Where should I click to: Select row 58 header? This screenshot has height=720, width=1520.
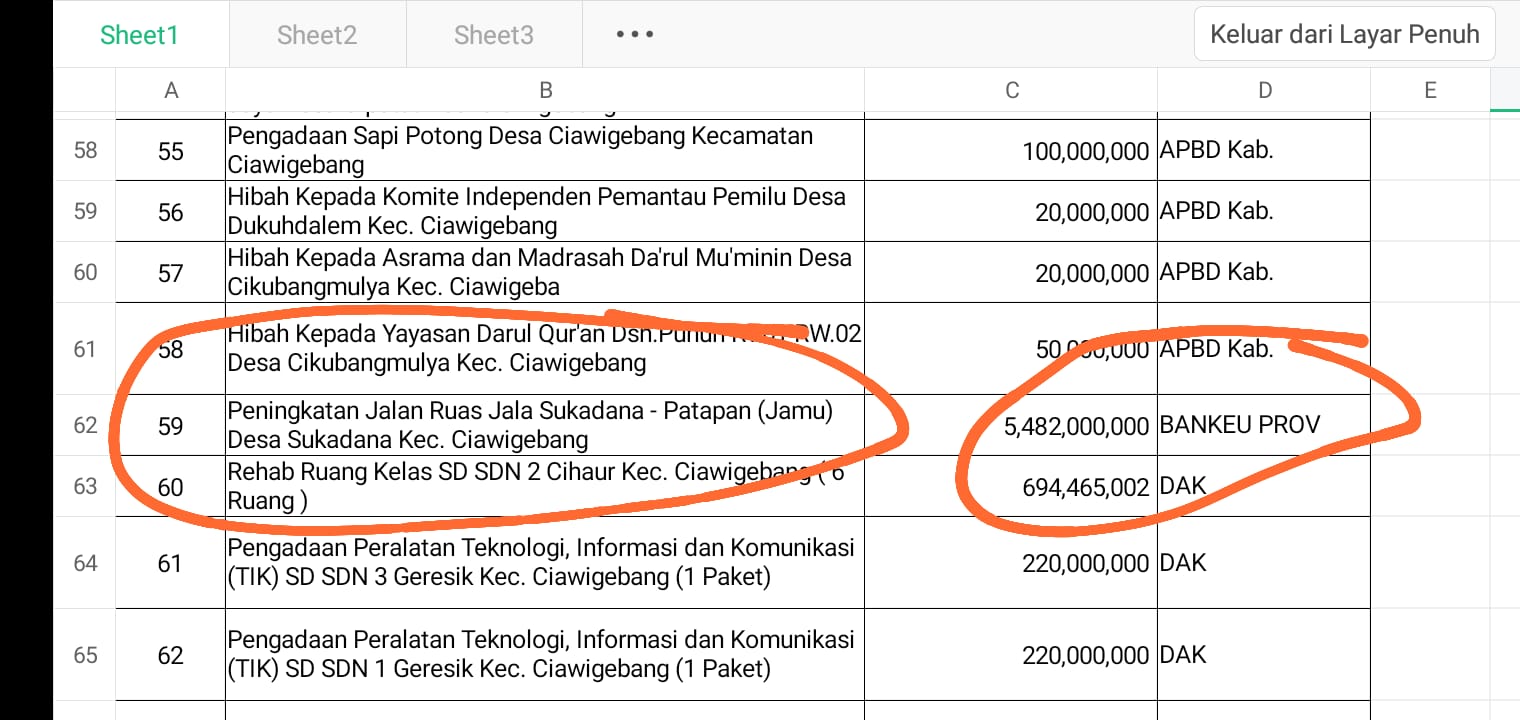click(x=86, y=151)
